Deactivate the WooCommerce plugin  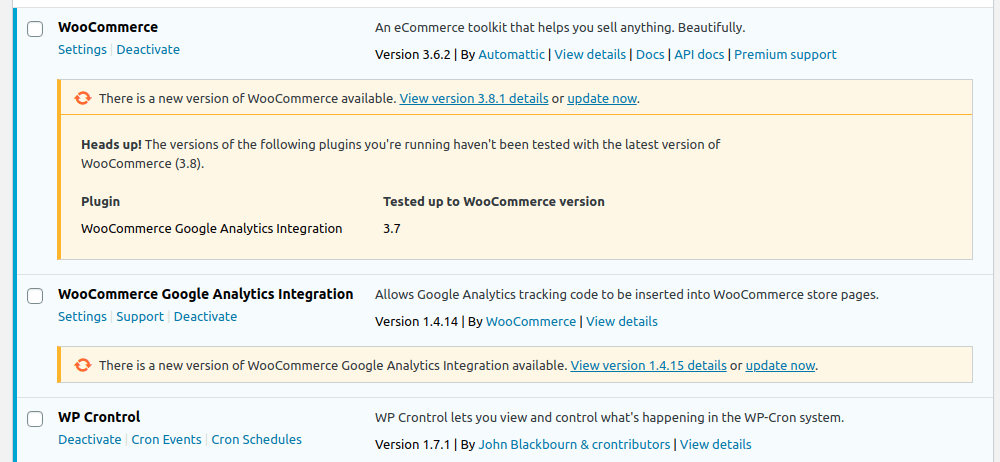[148, 49]
